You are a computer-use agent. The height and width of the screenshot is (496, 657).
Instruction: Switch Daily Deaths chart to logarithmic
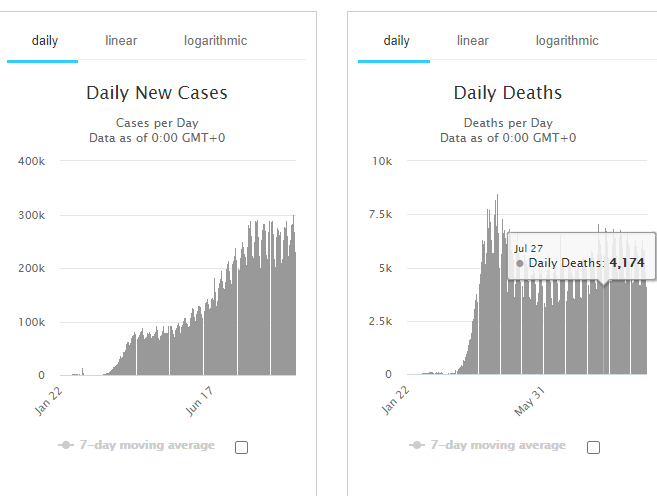tap(567, 41)
